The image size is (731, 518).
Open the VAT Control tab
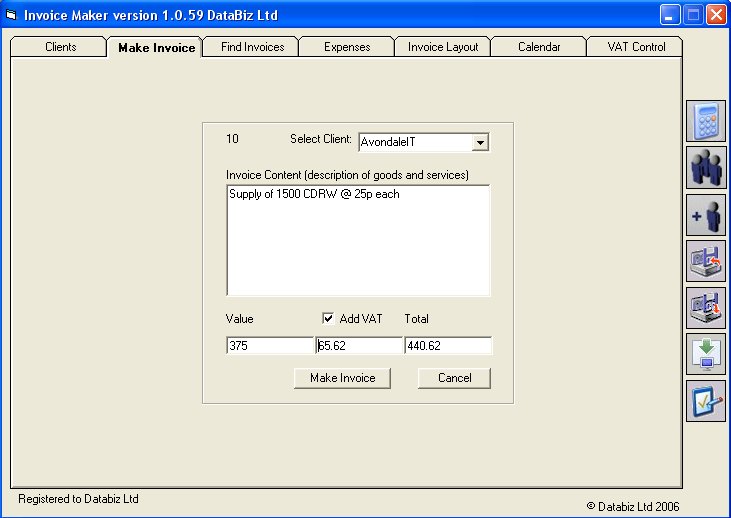(x=634, y=47)
